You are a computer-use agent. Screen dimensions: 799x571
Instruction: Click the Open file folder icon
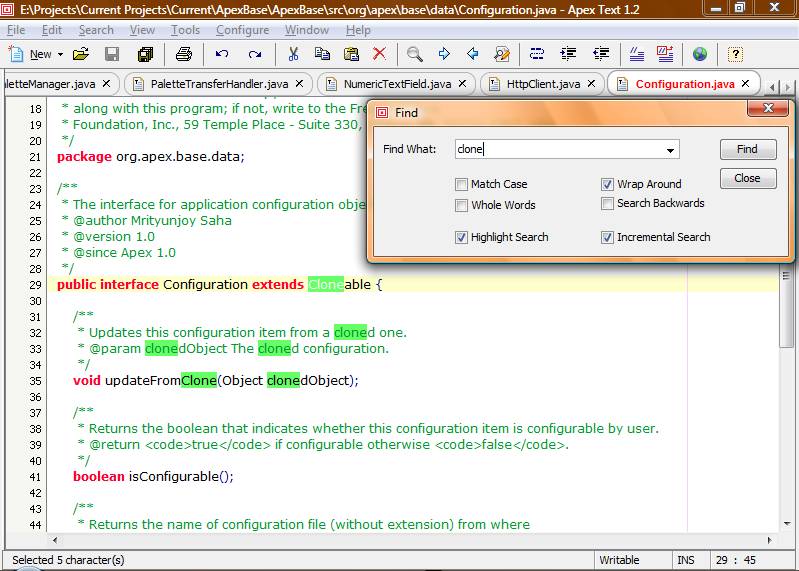(81, 54)
